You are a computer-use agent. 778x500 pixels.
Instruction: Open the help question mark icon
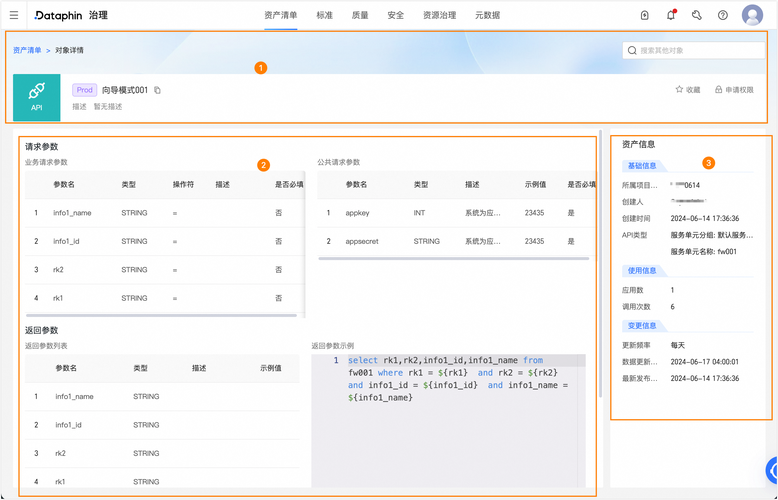(723, 15)
